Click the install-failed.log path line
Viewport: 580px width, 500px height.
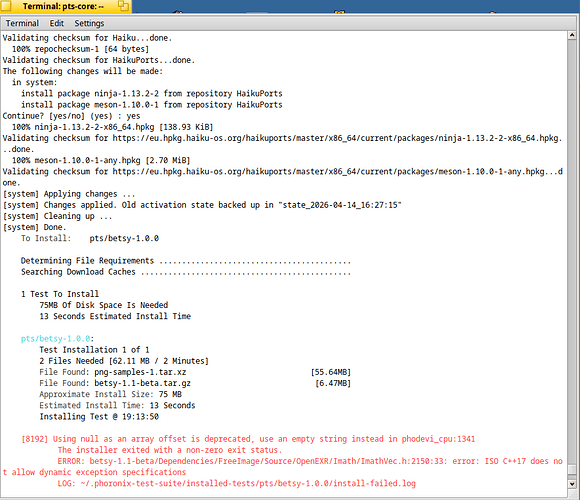click(x=236, y=483)
